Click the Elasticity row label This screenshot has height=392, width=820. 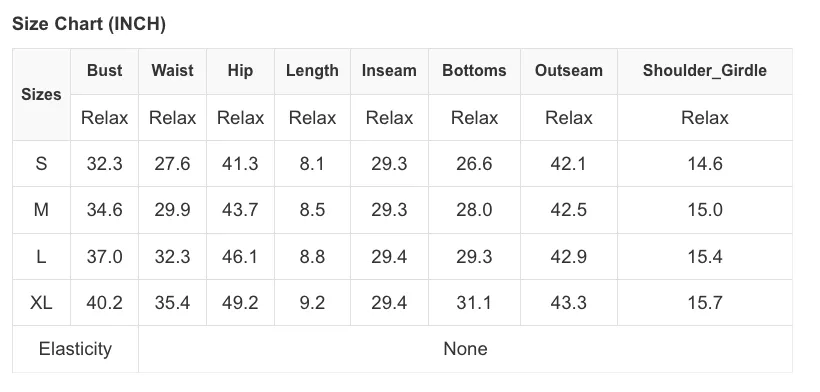tap(75, 349)
